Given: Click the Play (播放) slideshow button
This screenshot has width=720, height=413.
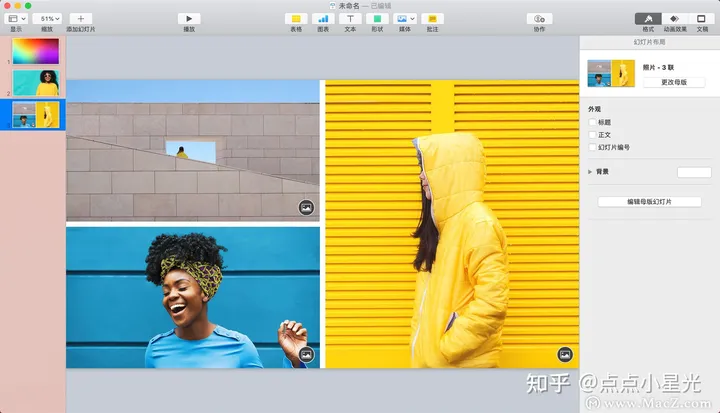Looking at the screenshot, I should tap(189, 18).
